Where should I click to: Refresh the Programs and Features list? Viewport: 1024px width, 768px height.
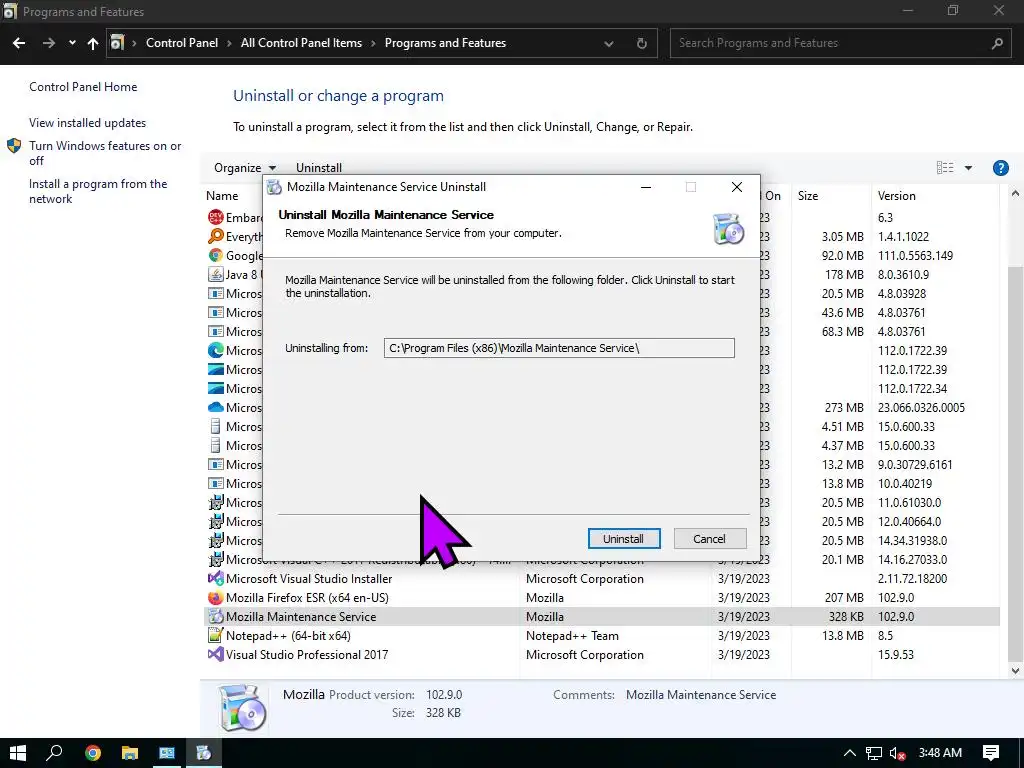(x=641, y=43)
